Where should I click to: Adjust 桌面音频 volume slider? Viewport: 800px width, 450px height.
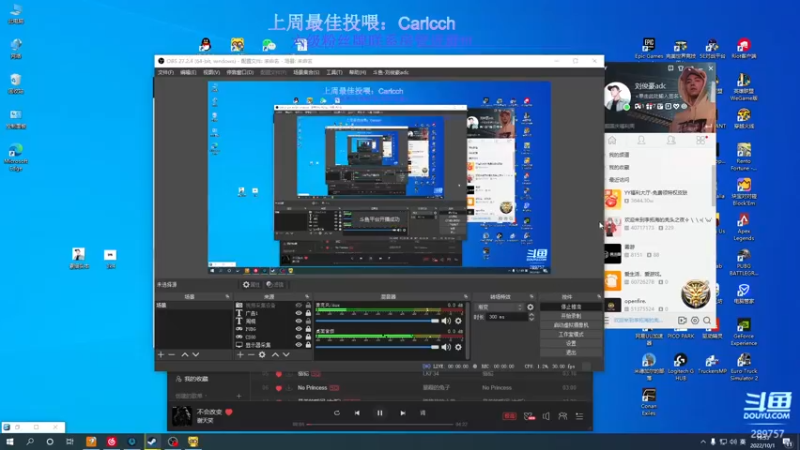pyautogui.click(x=377, y=347)
